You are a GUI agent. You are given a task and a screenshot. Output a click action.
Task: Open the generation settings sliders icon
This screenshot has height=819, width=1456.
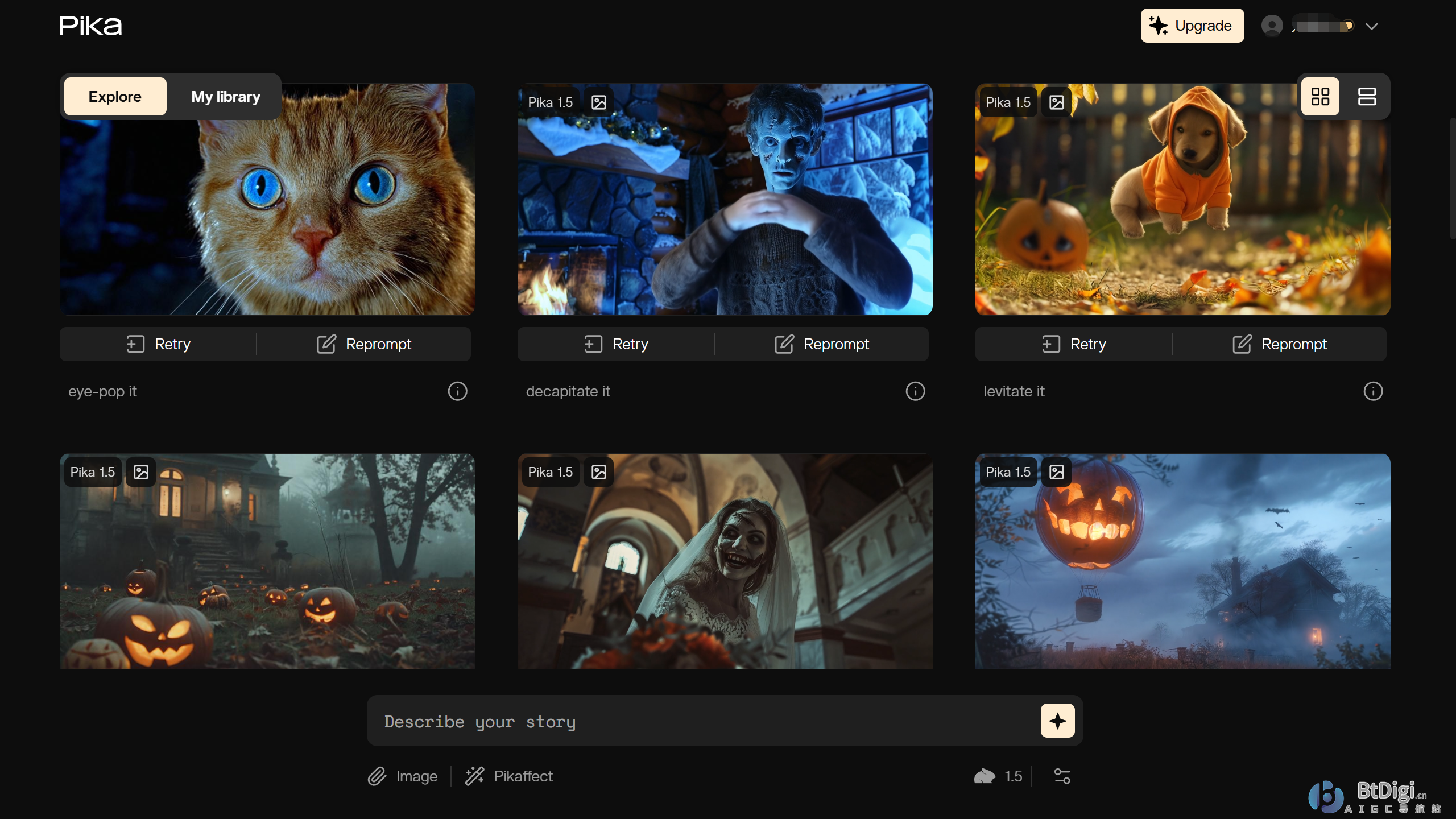click(x=1062, y=776)
